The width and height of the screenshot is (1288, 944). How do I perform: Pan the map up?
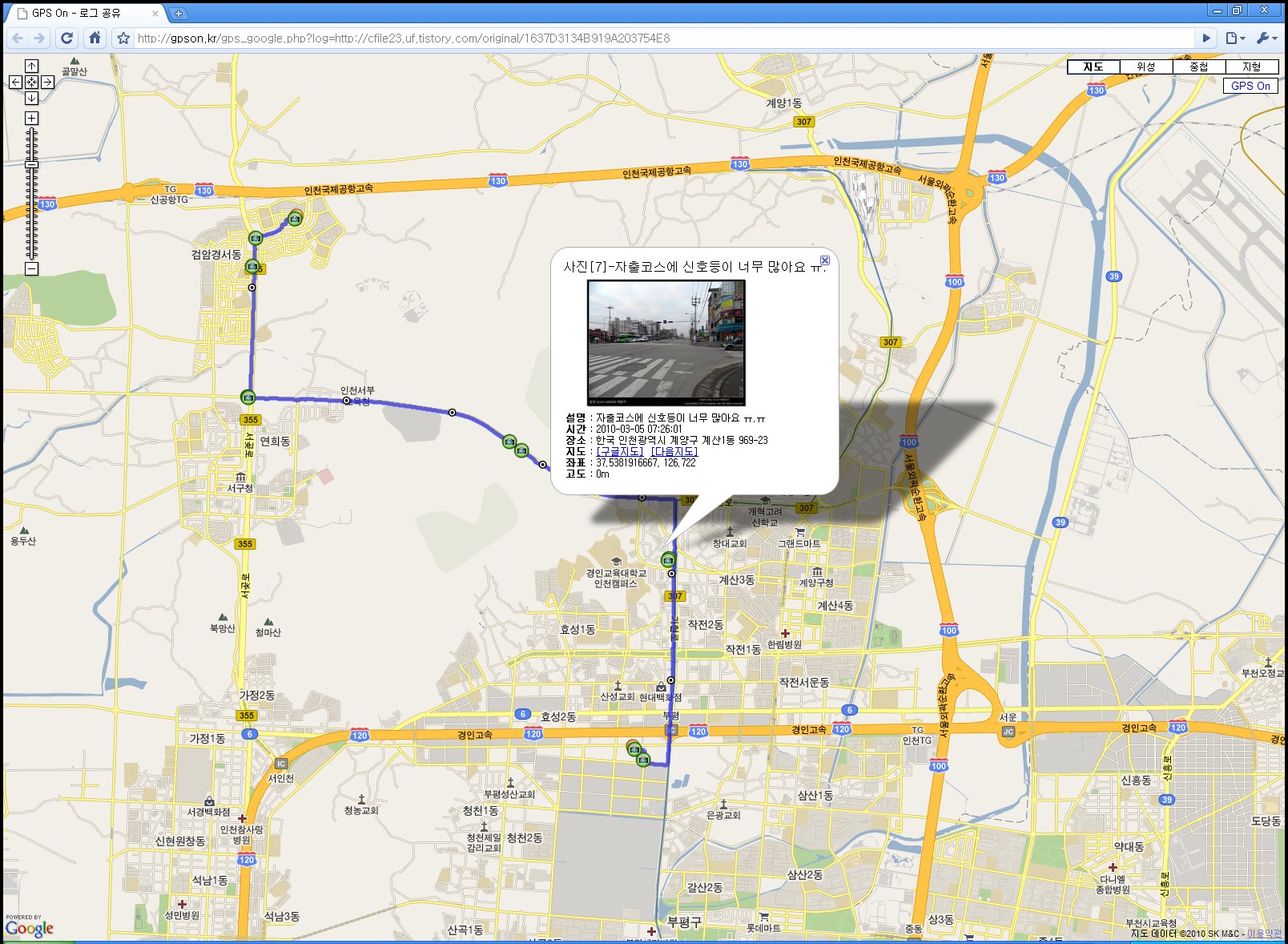(x=31, y=66)
